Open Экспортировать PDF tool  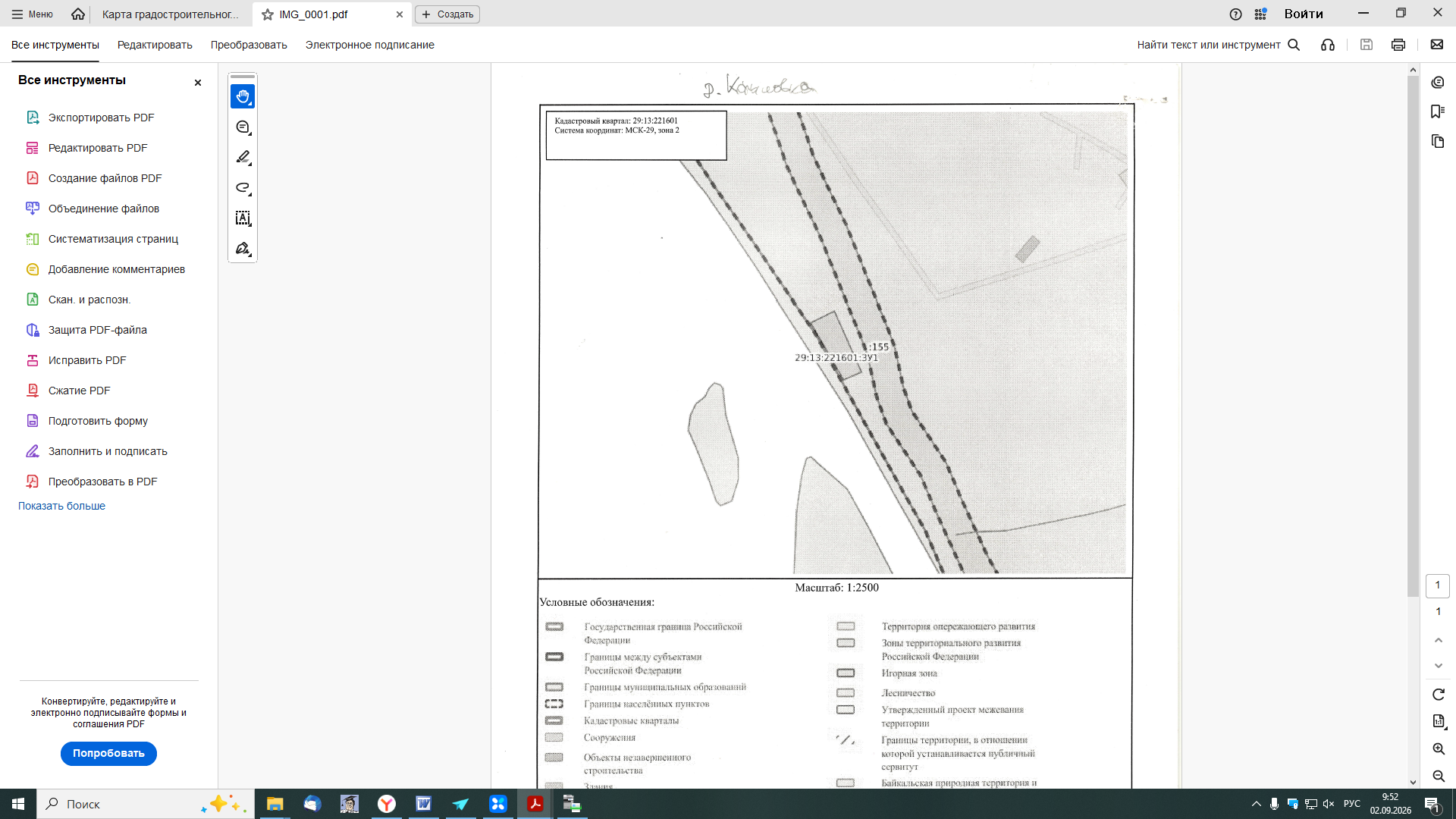[101, 118]
